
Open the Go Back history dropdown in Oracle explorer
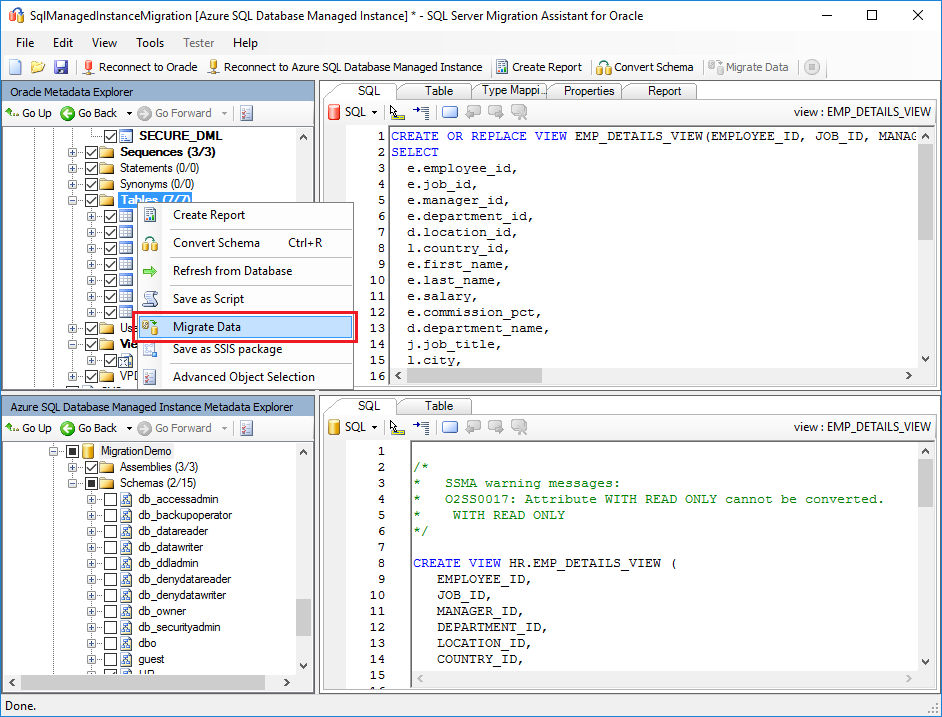129,113
